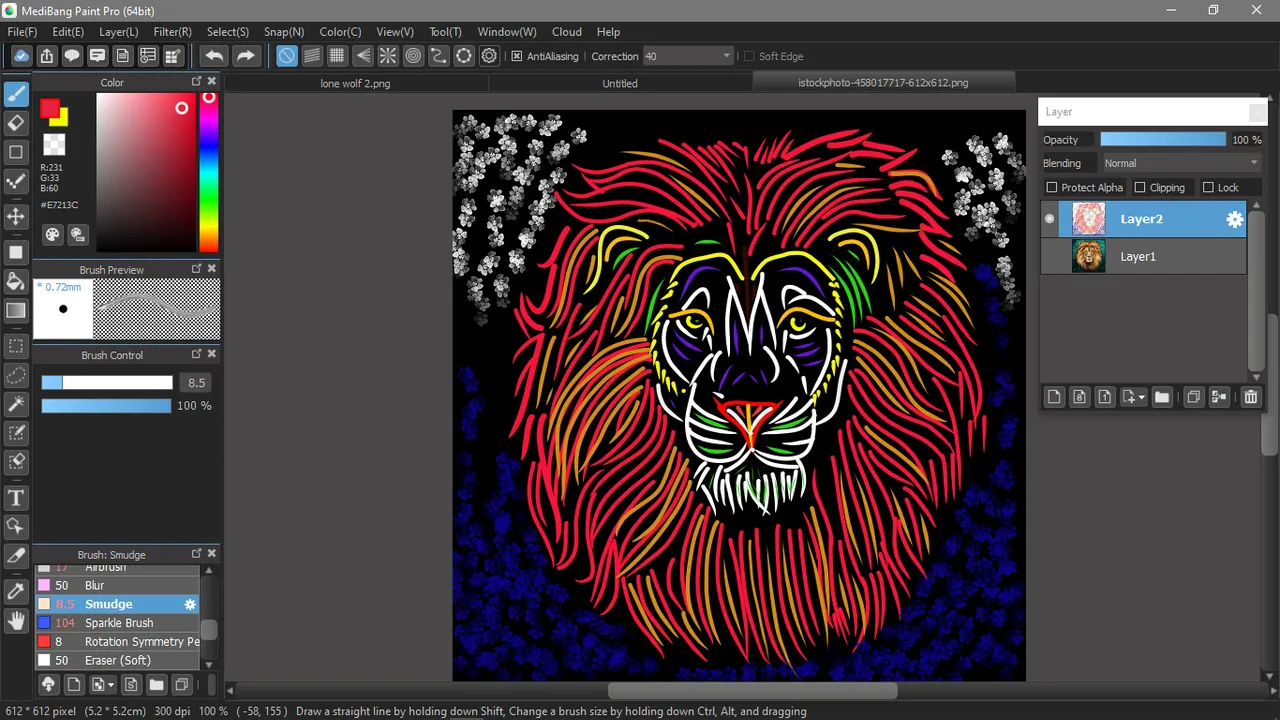Open the Correction value dropdown
Viewport: 1280px width, 720px height.
tap(726, 56)
